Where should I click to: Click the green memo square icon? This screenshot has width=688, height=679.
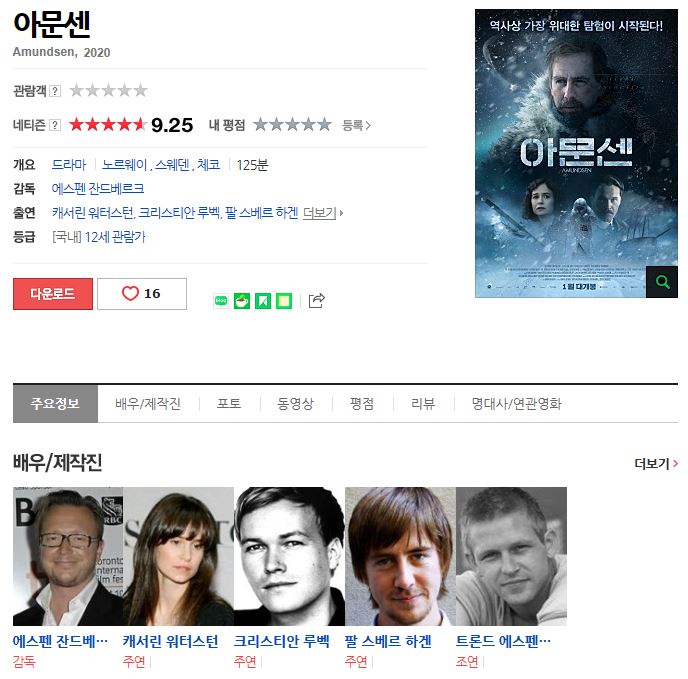284,301
